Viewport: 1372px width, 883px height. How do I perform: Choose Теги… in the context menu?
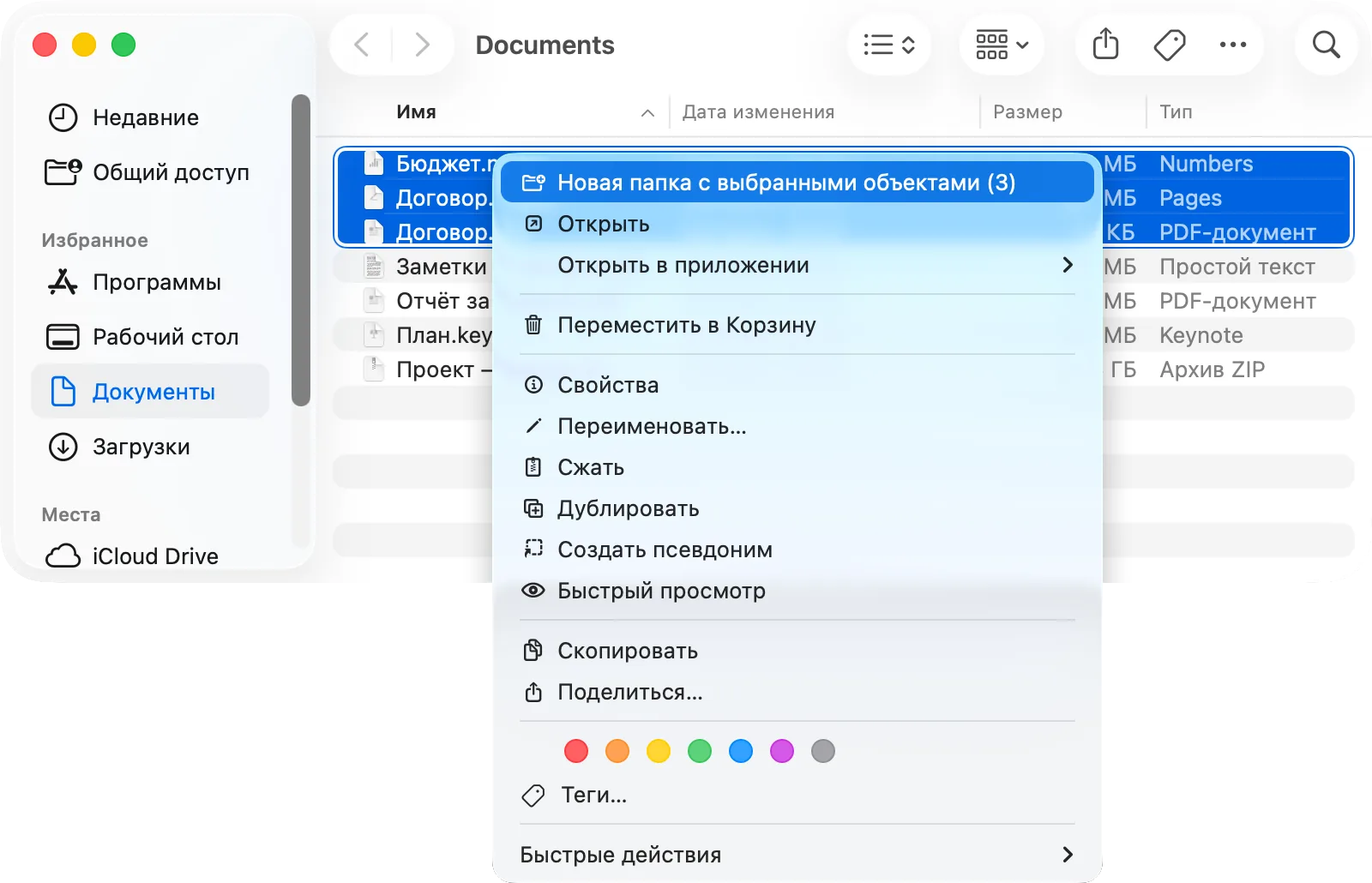[797, 795]
